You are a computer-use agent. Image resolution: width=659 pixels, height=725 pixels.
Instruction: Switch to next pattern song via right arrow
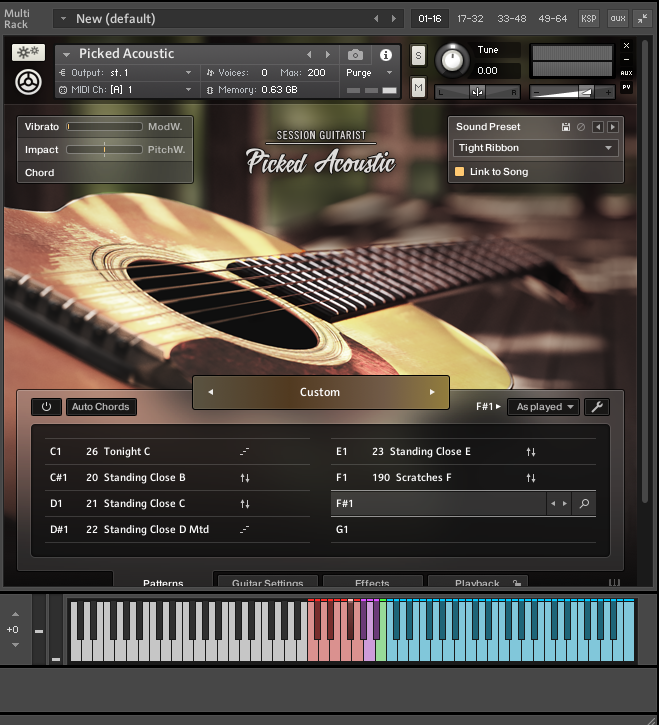432,392
